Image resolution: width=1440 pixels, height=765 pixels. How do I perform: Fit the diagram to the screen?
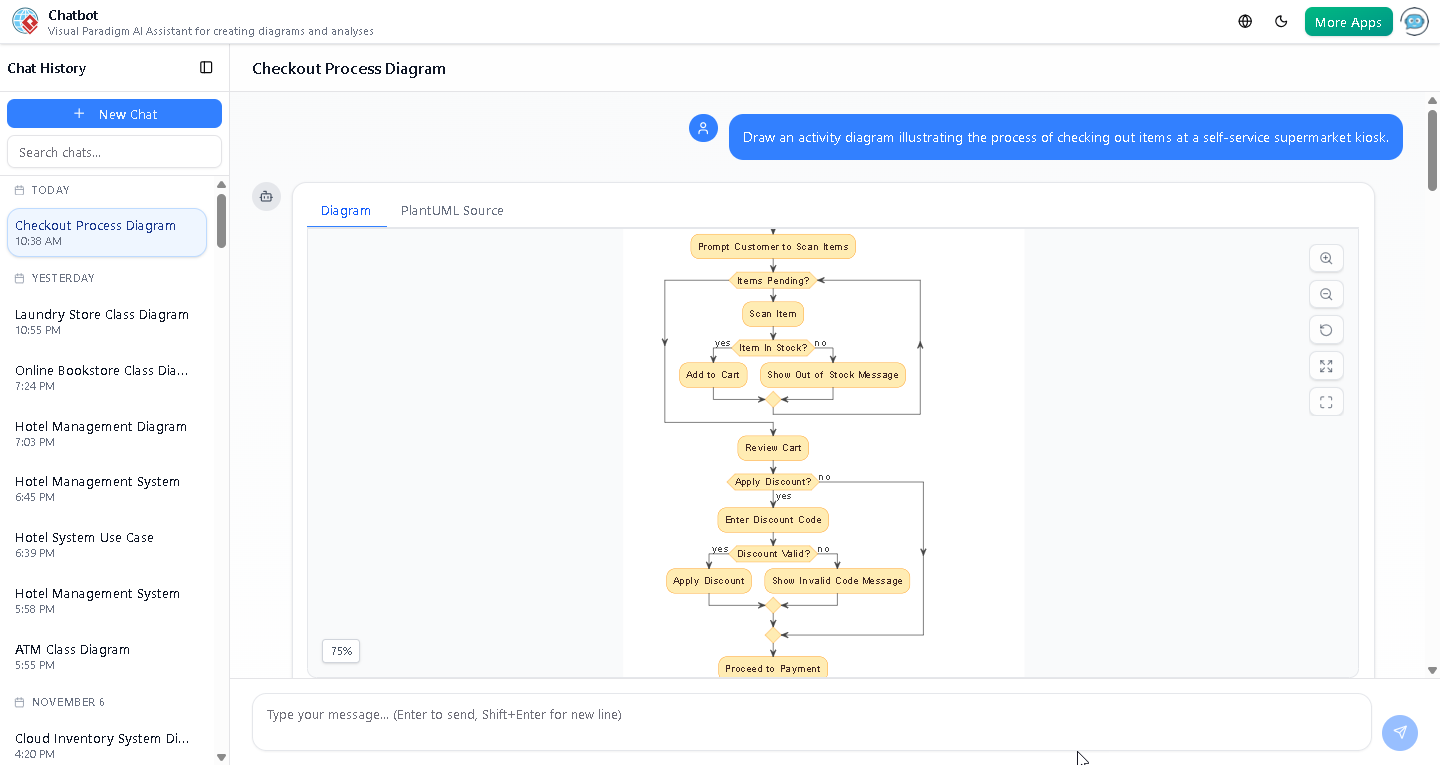[x=1326, y=366]
